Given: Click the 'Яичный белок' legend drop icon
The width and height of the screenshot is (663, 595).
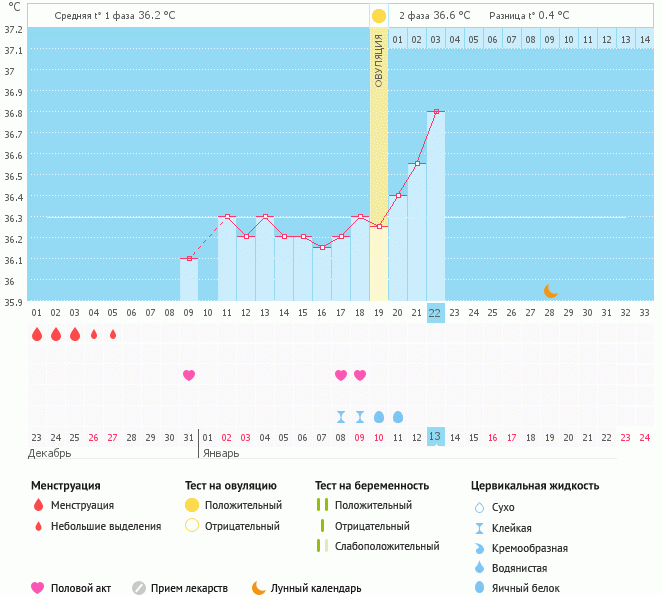Looking at the screenshot, I should point(478,589).
